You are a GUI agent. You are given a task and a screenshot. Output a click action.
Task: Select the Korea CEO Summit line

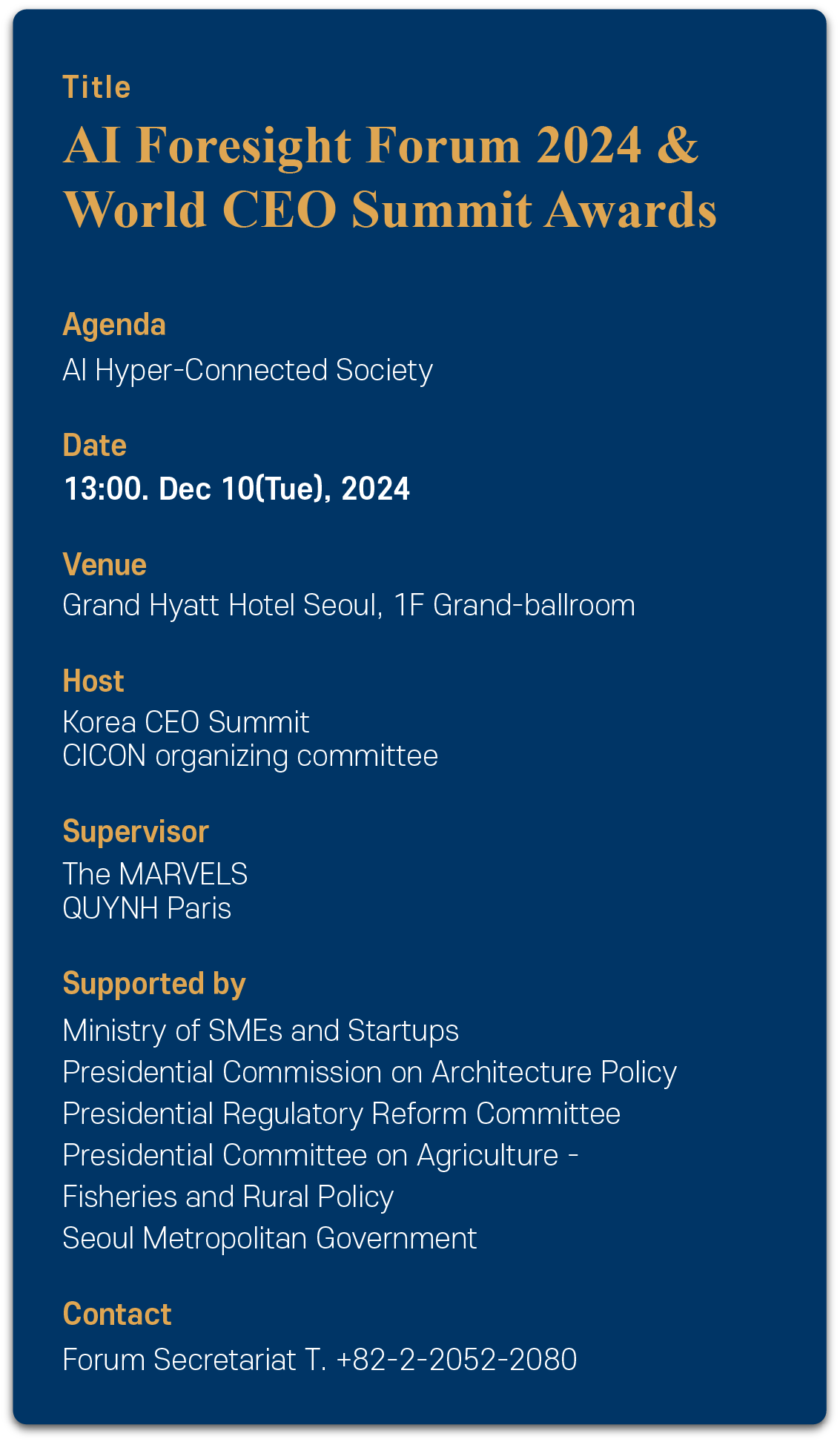point(186,722)
